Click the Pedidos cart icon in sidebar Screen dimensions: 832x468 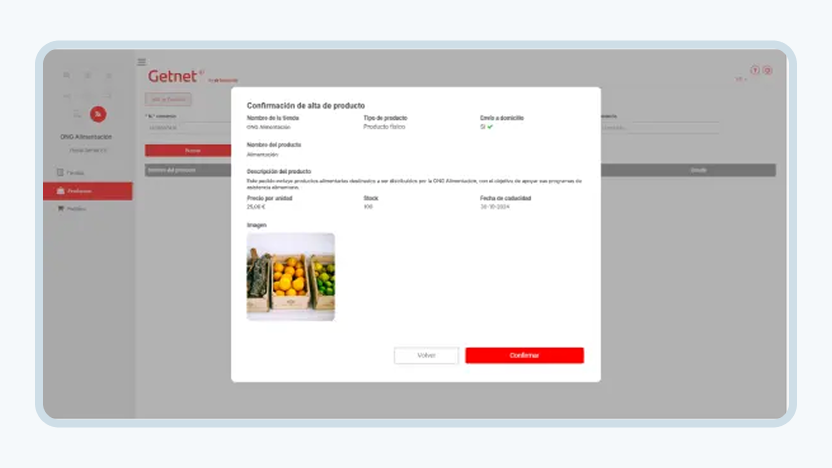pos(60,209)
